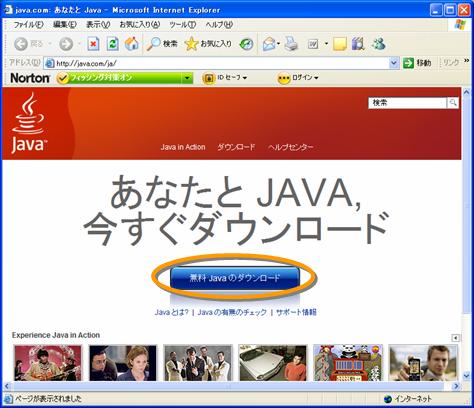The image size is (474, 408).
Task: Open the Messenger people icon
Action: (x=379, y=44)
